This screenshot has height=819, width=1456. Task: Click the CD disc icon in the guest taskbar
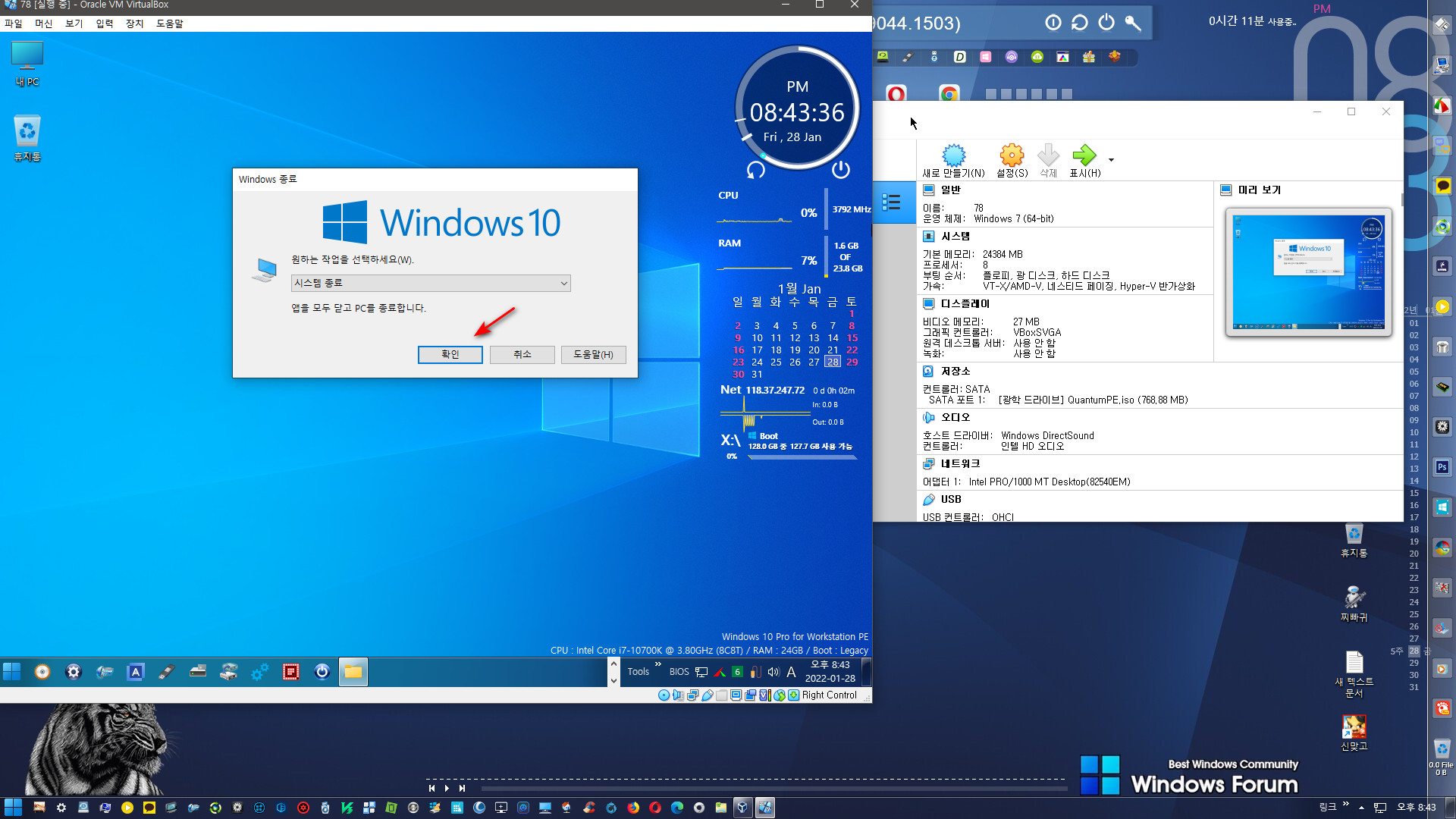pos(42,672)
